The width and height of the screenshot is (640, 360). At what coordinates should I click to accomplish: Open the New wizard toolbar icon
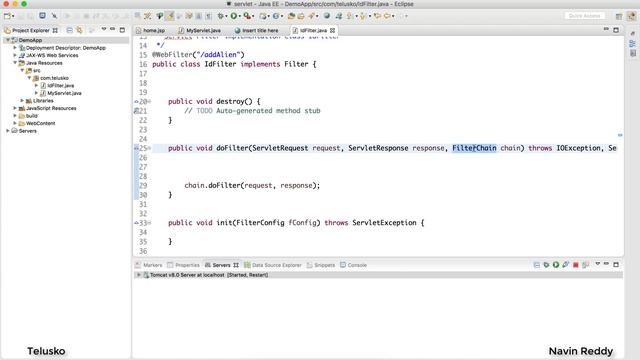click(7, 16)
